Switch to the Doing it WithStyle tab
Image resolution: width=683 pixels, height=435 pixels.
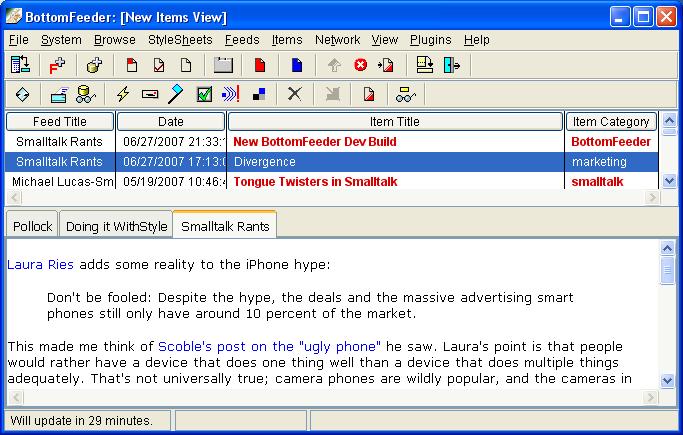(116, 226)
